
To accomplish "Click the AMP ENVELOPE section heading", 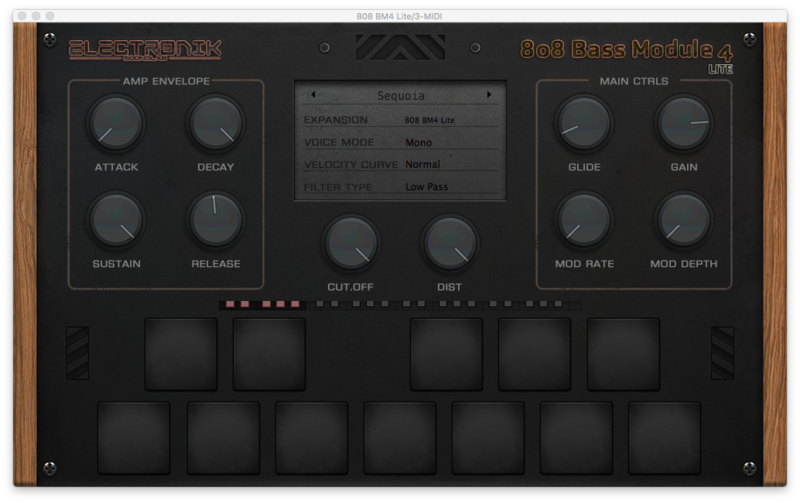I will coord(166,81).
